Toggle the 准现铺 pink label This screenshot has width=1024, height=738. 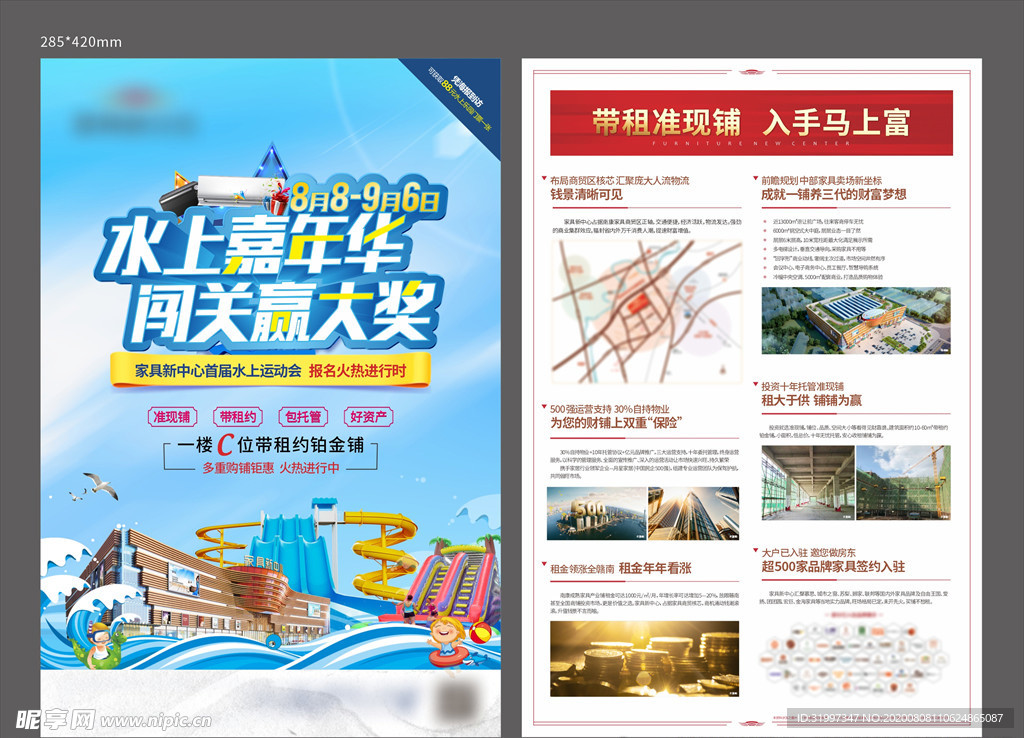click(174, 414)
